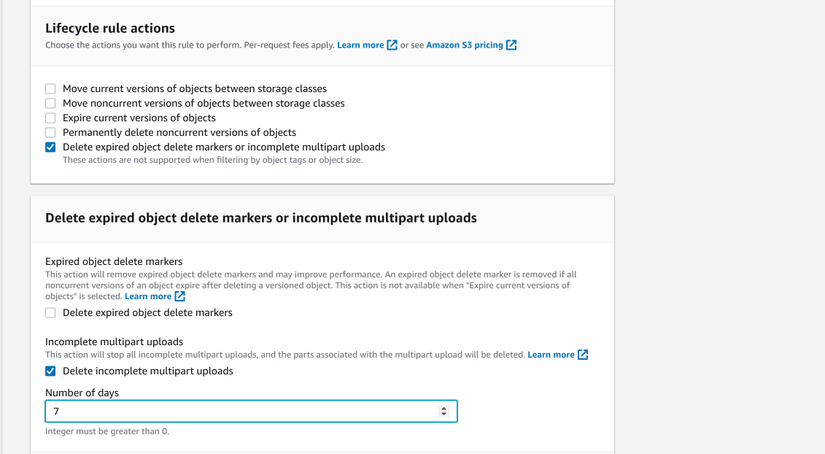Follow Learn more link for incomplete multipart uploads

coord(551,354)
